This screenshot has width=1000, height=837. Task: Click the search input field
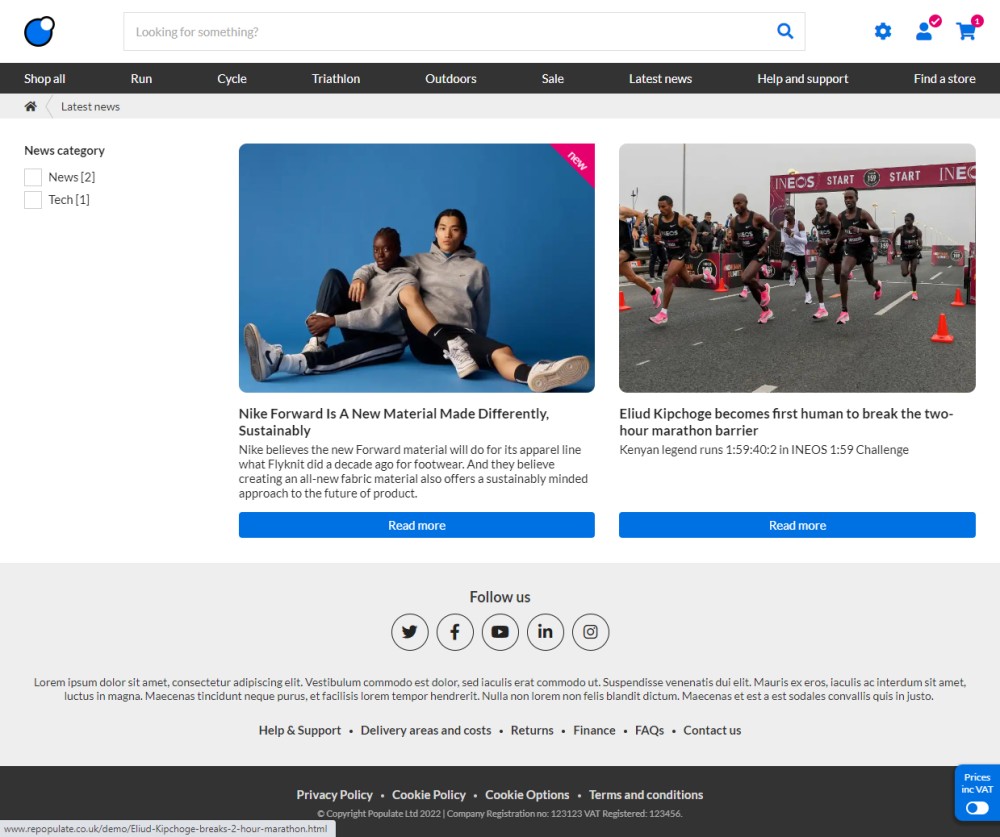click(464, 31)
